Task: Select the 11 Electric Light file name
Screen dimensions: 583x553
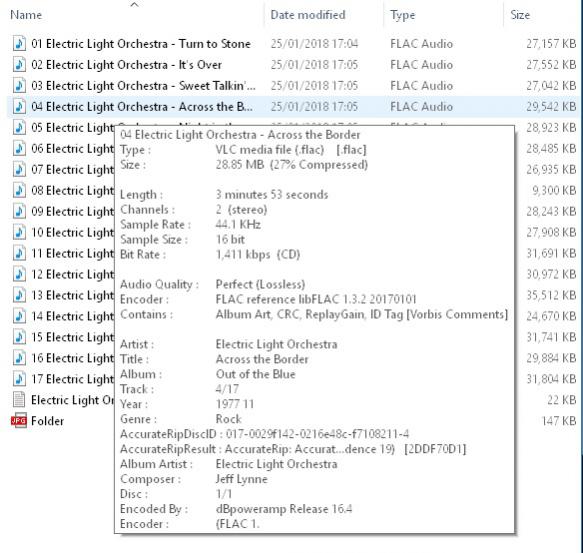Action: [x=73, y=253]
